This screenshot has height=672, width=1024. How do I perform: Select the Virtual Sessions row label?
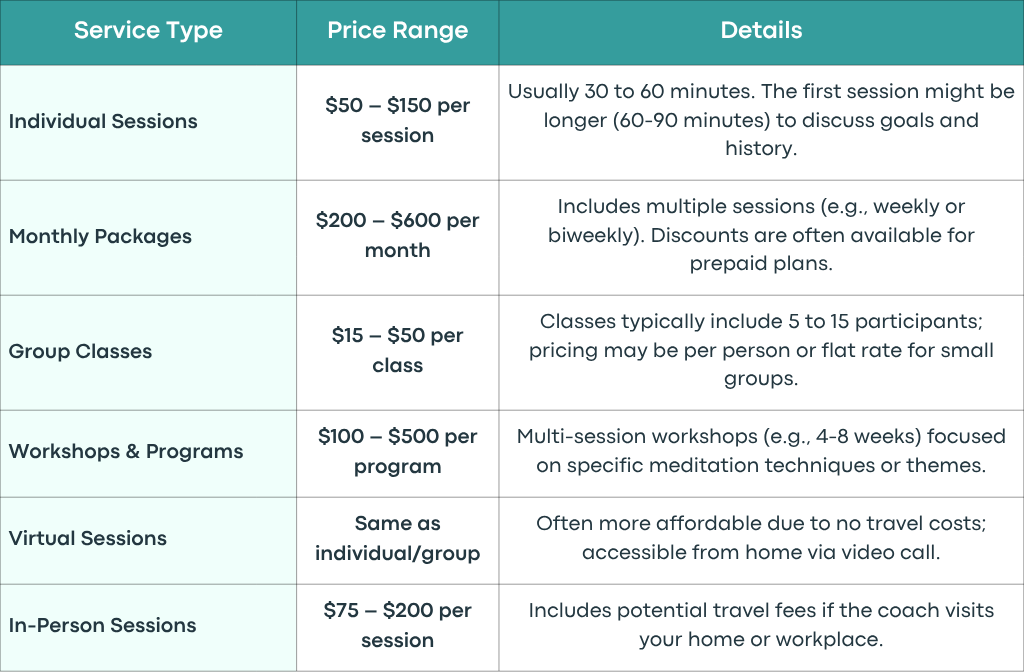pyautogui.click(x=88, y=538)
